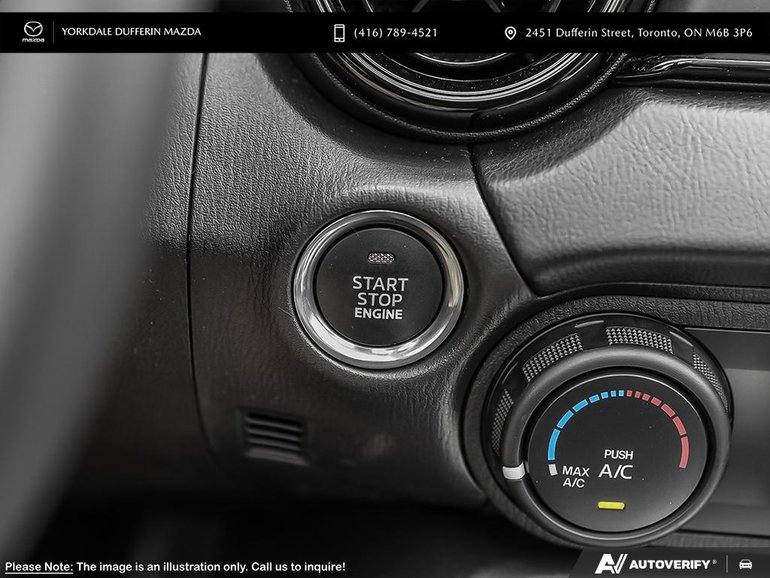This screenshot has height=578, width=770.
Task: Open the 2451 Dufferin Street address
Action: 638,33
